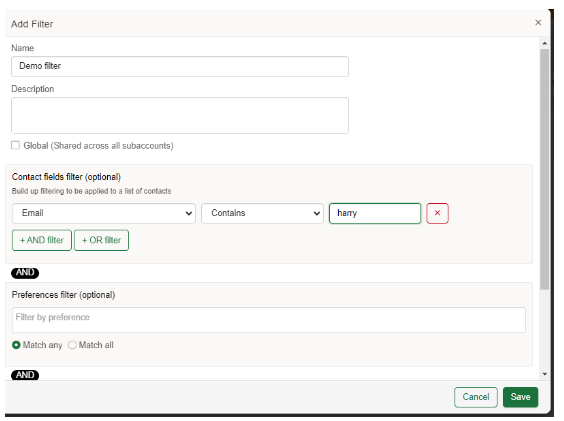564x421 pixels.
Task: Select the Match any radio button
Action: point(16,345)
